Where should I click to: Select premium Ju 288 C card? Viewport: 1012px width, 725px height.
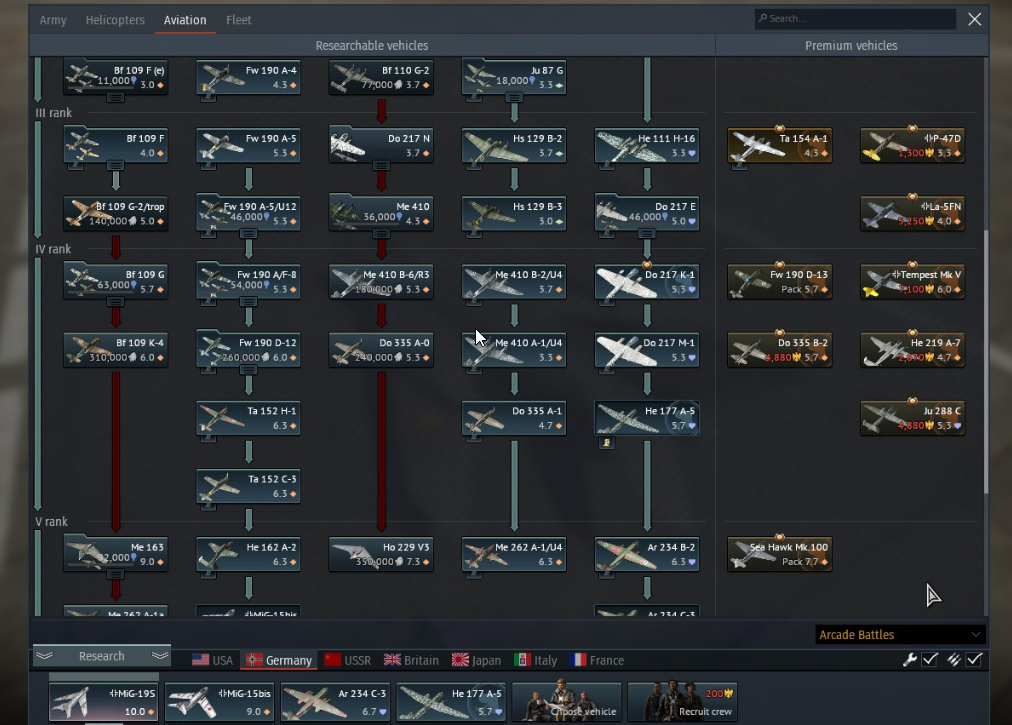913,418
